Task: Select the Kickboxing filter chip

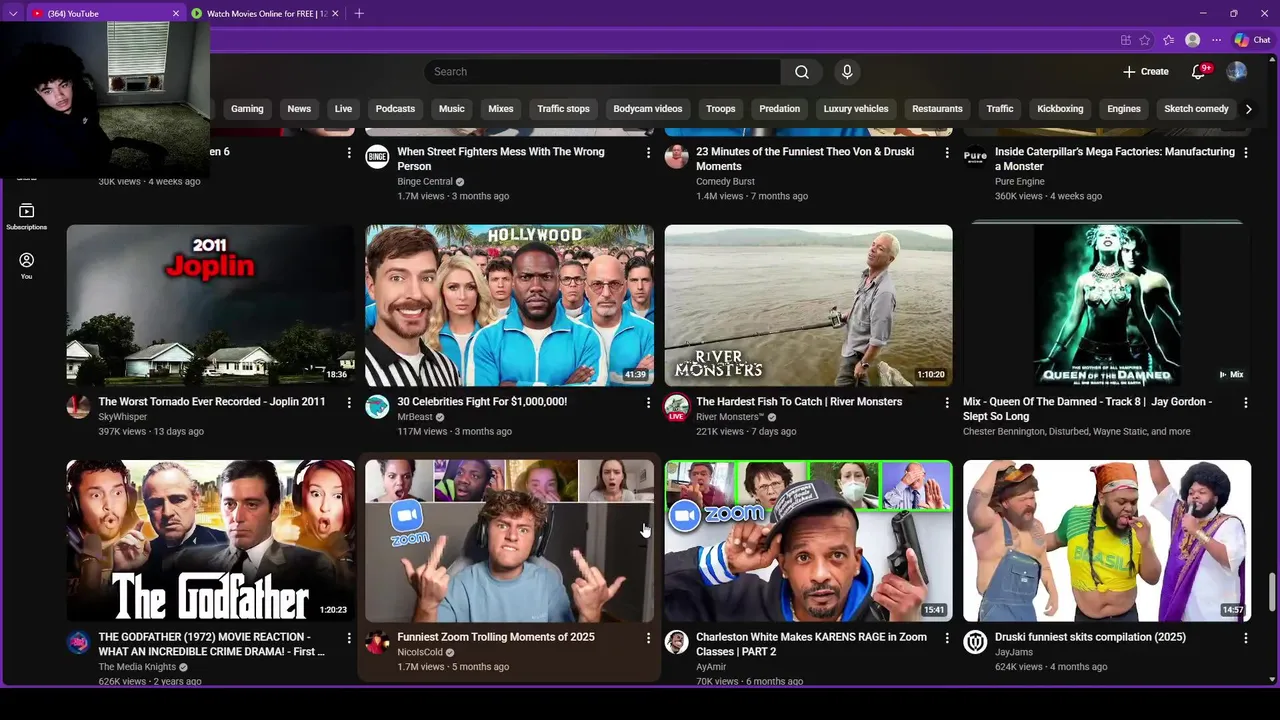Action: [1060, 109]
